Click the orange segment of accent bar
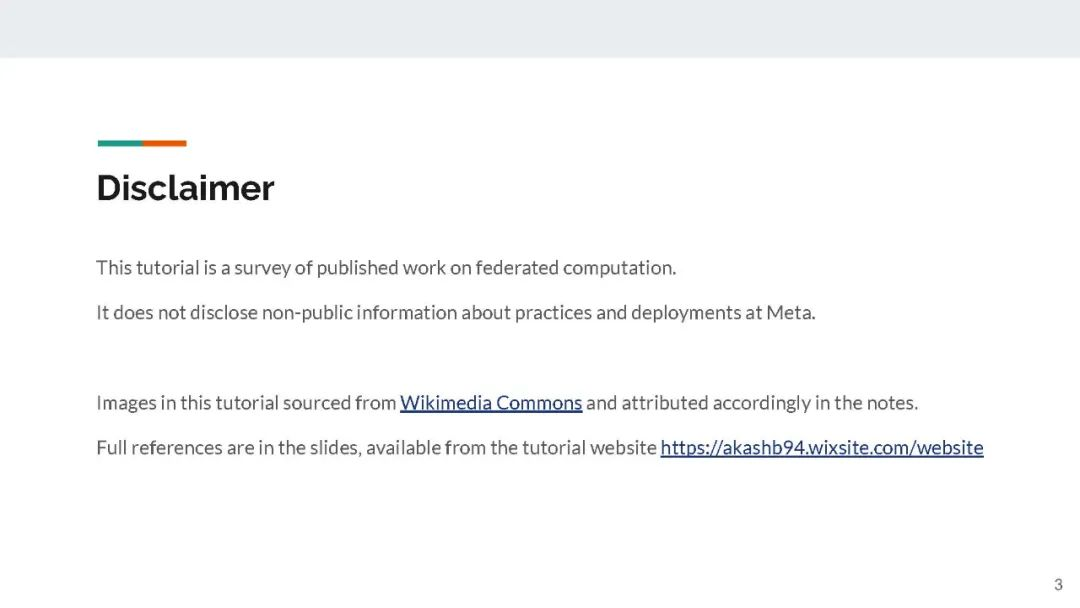Viewport: 1080px width, 608px height. 165,143
